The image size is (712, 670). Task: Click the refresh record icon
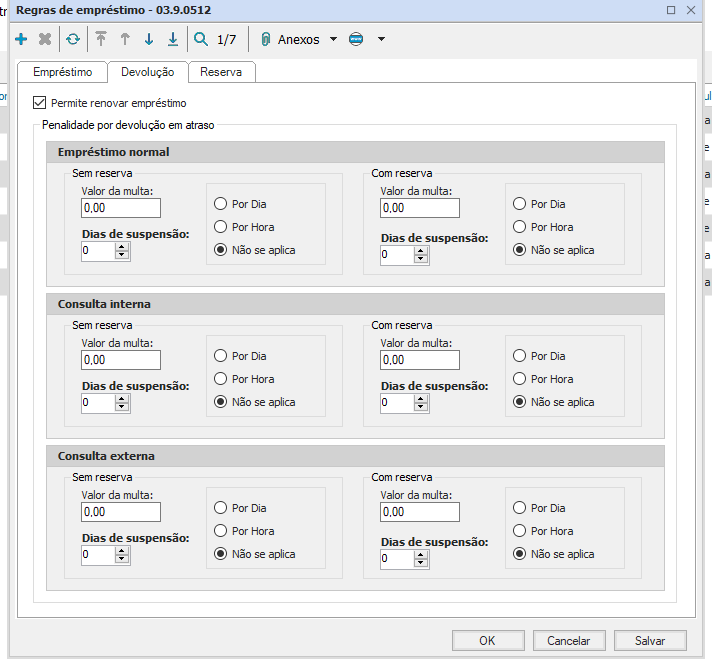72,40
